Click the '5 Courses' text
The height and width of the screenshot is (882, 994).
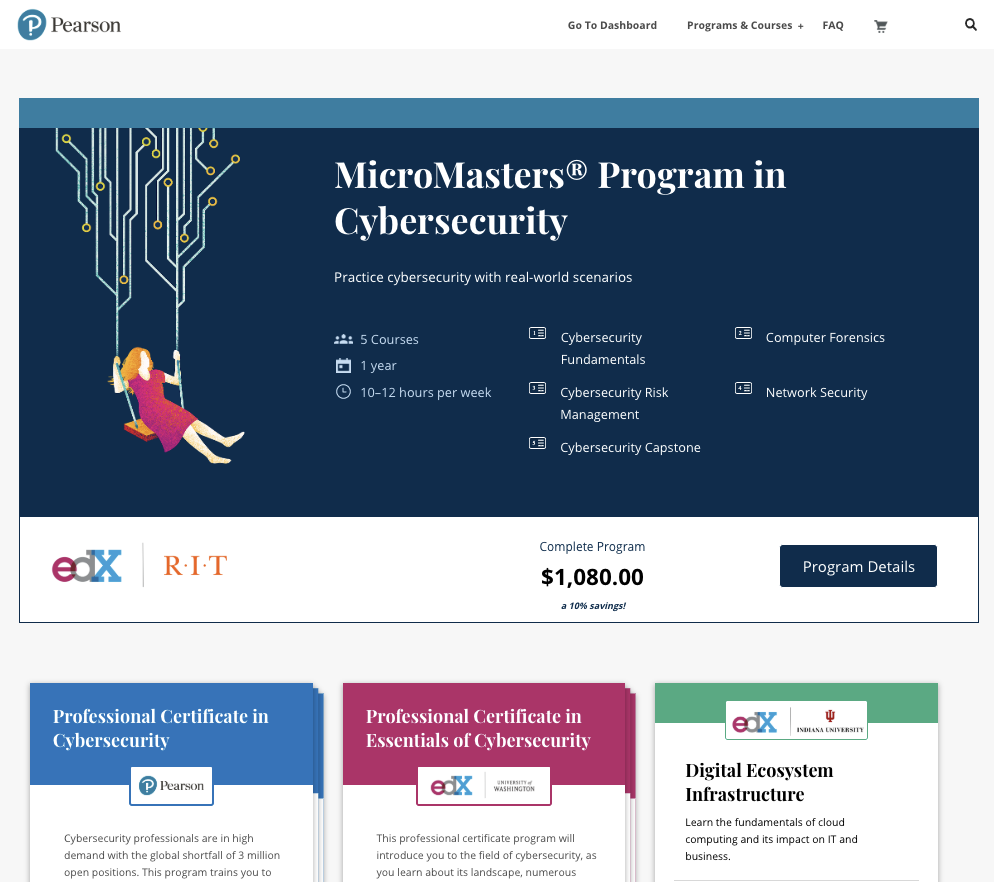pyautogui.click(x=389, y=339)
